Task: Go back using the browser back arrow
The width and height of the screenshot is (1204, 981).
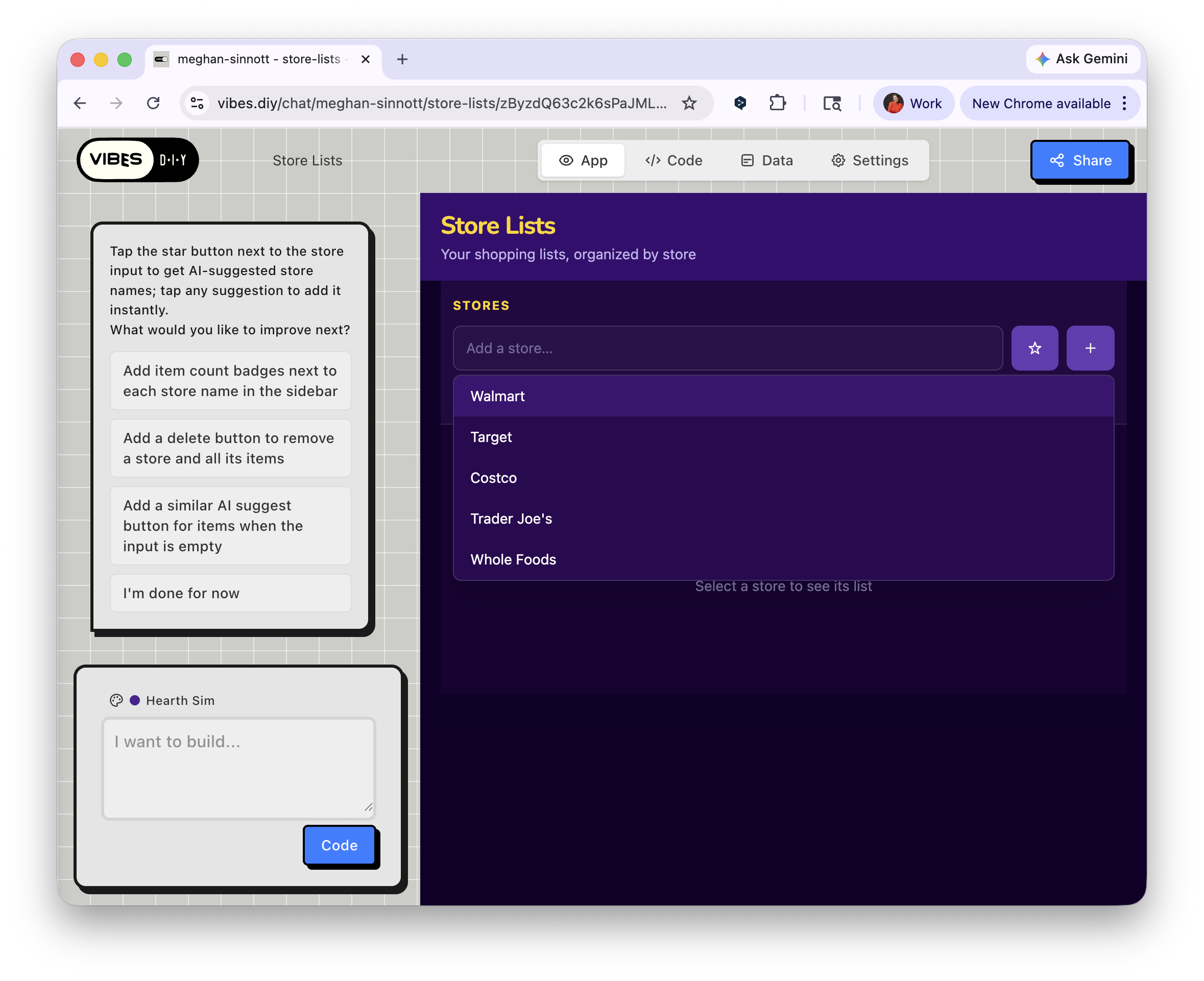Action: (x=80, y=104)
